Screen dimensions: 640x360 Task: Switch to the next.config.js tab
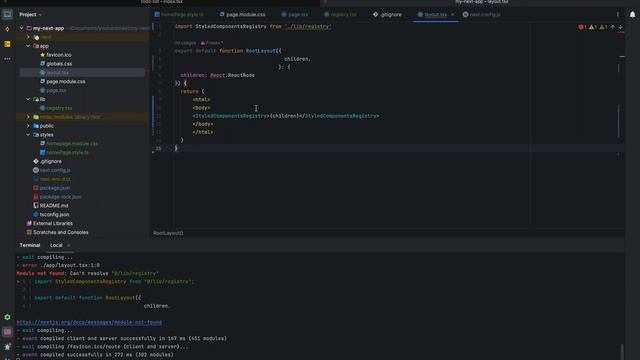click(482, 15)
